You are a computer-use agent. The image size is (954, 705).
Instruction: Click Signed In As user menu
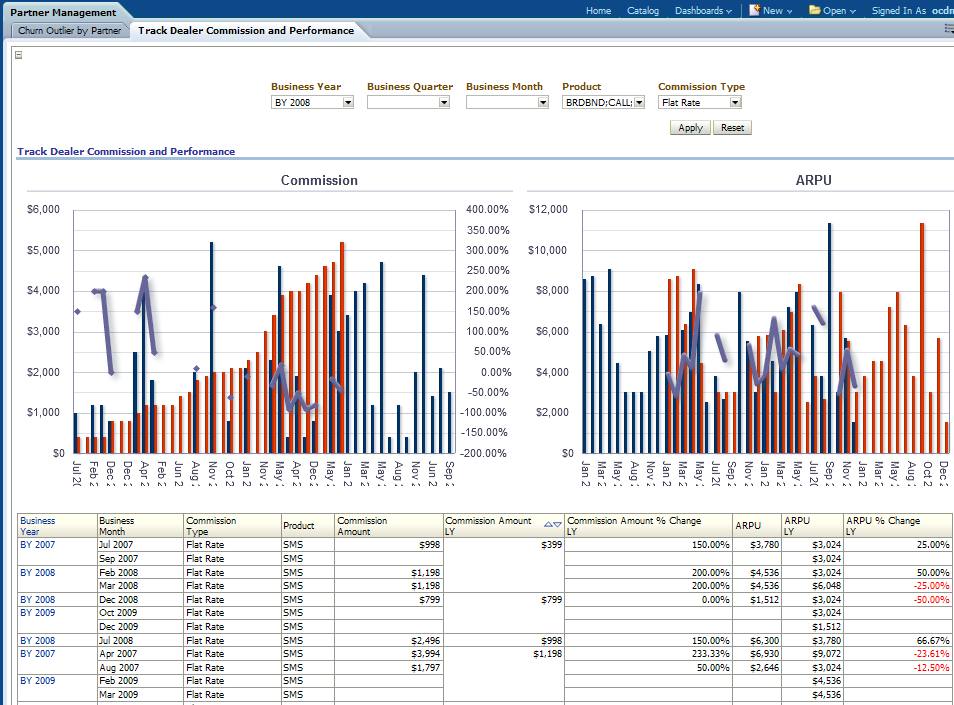pos(911,11)
